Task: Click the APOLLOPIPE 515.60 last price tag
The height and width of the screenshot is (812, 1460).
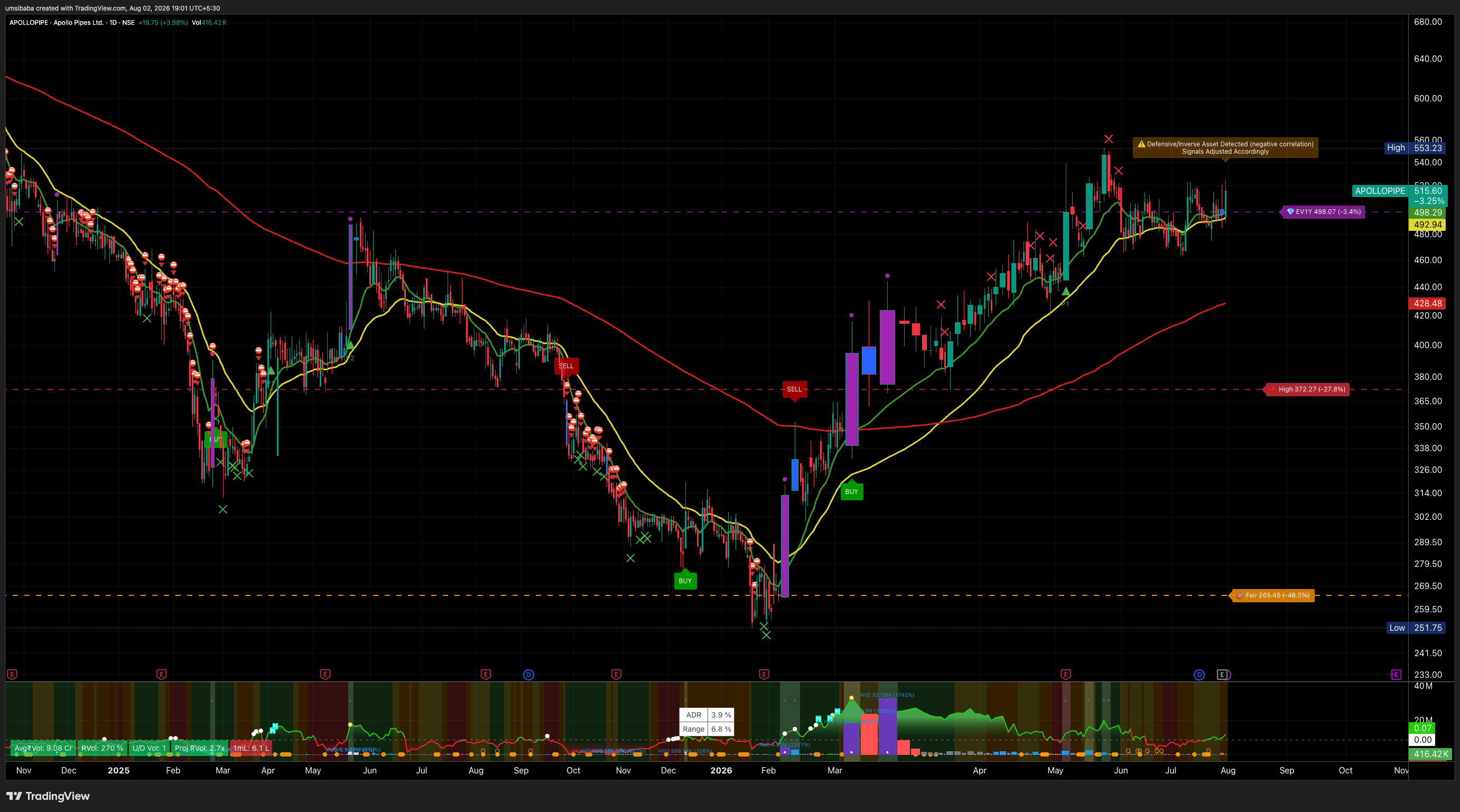Action: tap(1399, 195)
